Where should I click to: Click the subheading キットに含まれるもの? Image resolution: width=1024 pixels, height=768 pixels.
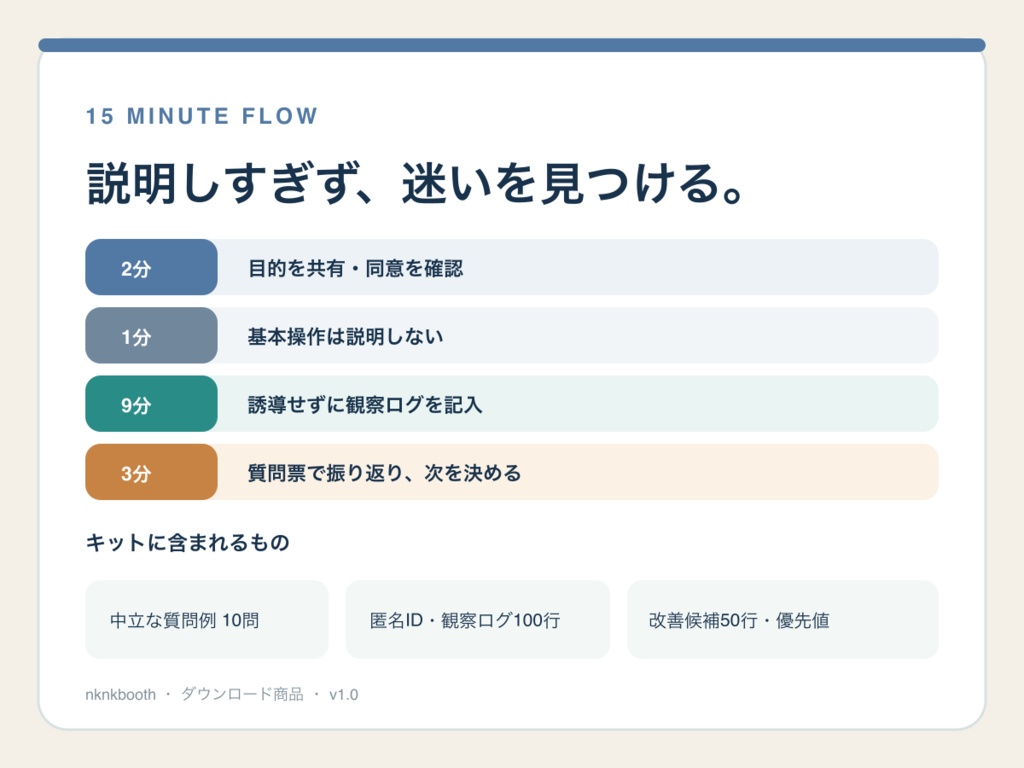[187, 542]
